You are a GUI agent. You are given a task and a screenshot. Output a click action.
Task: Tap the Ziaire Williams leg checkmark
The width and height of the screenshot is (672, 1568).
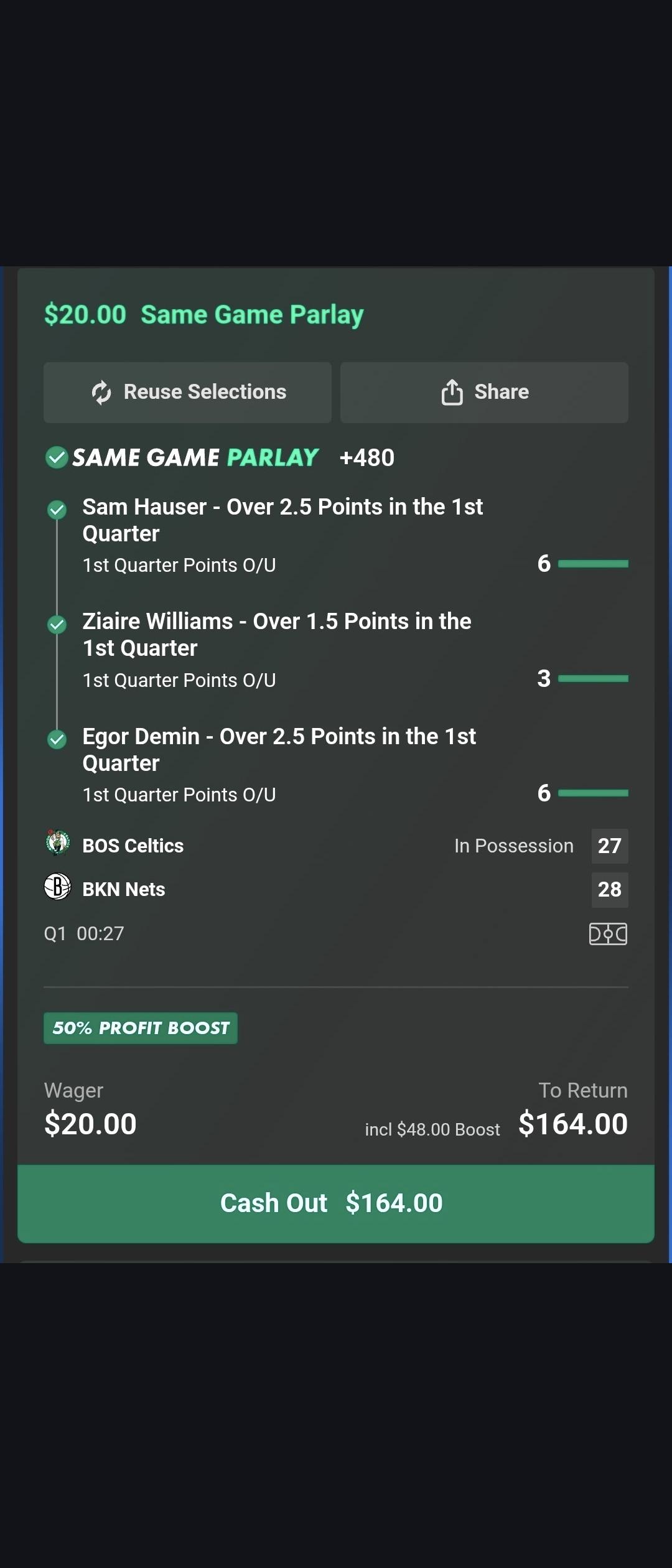[57, 624]
